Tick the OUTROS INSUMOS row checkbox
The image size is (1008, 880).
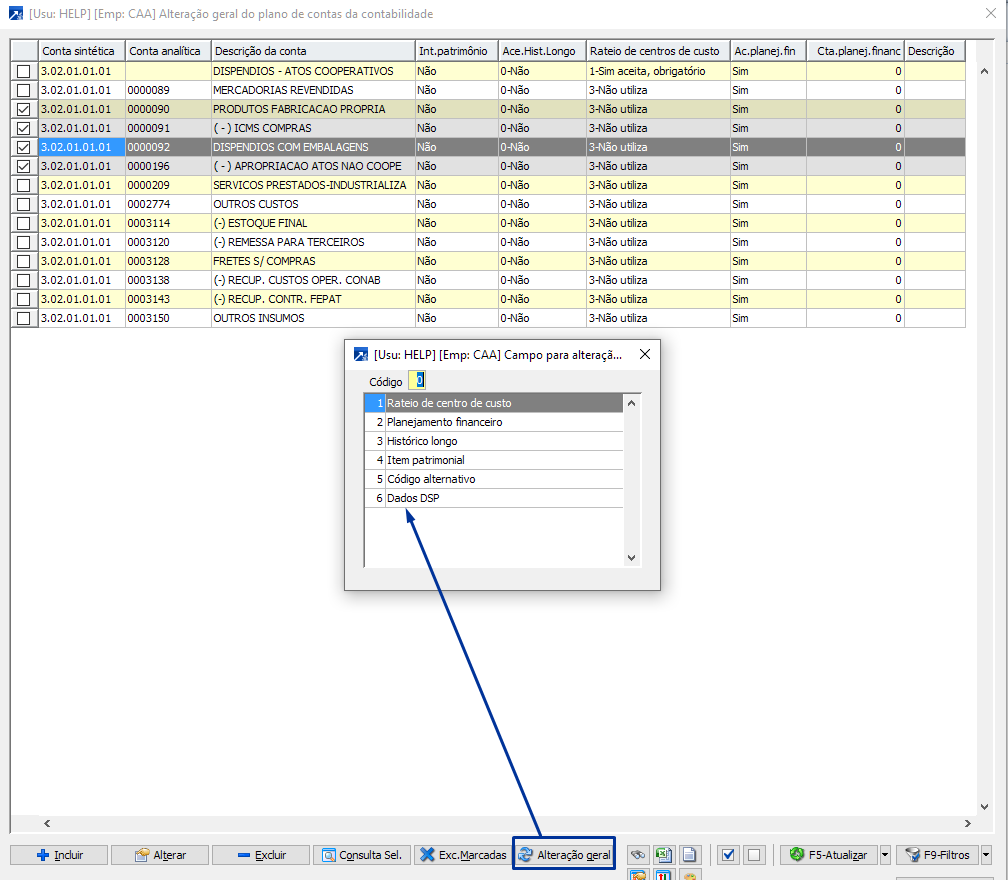pyautogui.click(x=24, y=318)
